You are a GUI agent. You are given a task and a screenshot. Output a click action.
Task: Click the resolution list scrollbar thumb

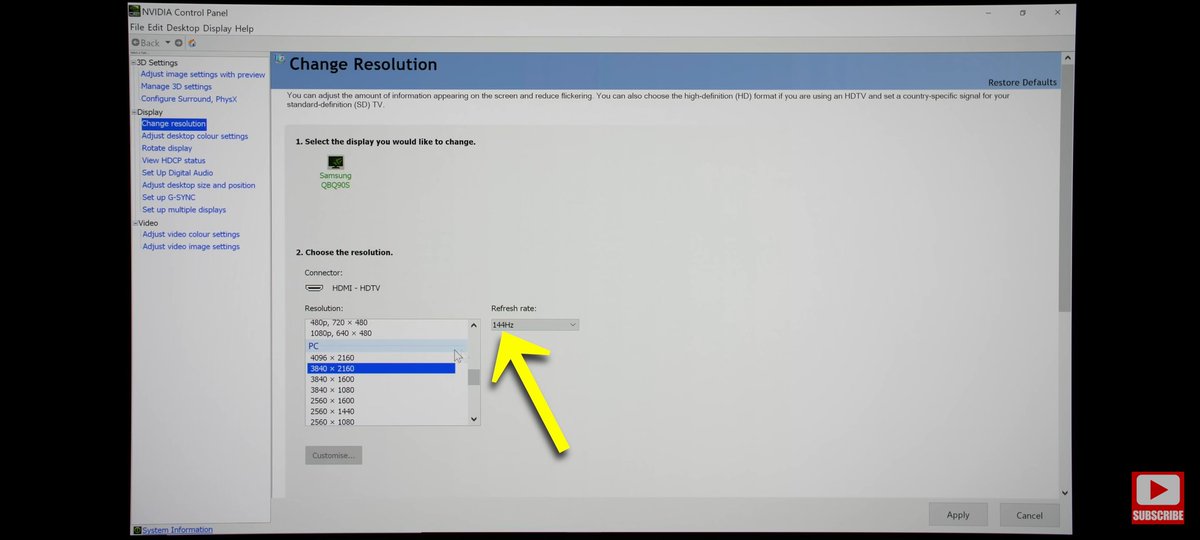coord(474,377)
